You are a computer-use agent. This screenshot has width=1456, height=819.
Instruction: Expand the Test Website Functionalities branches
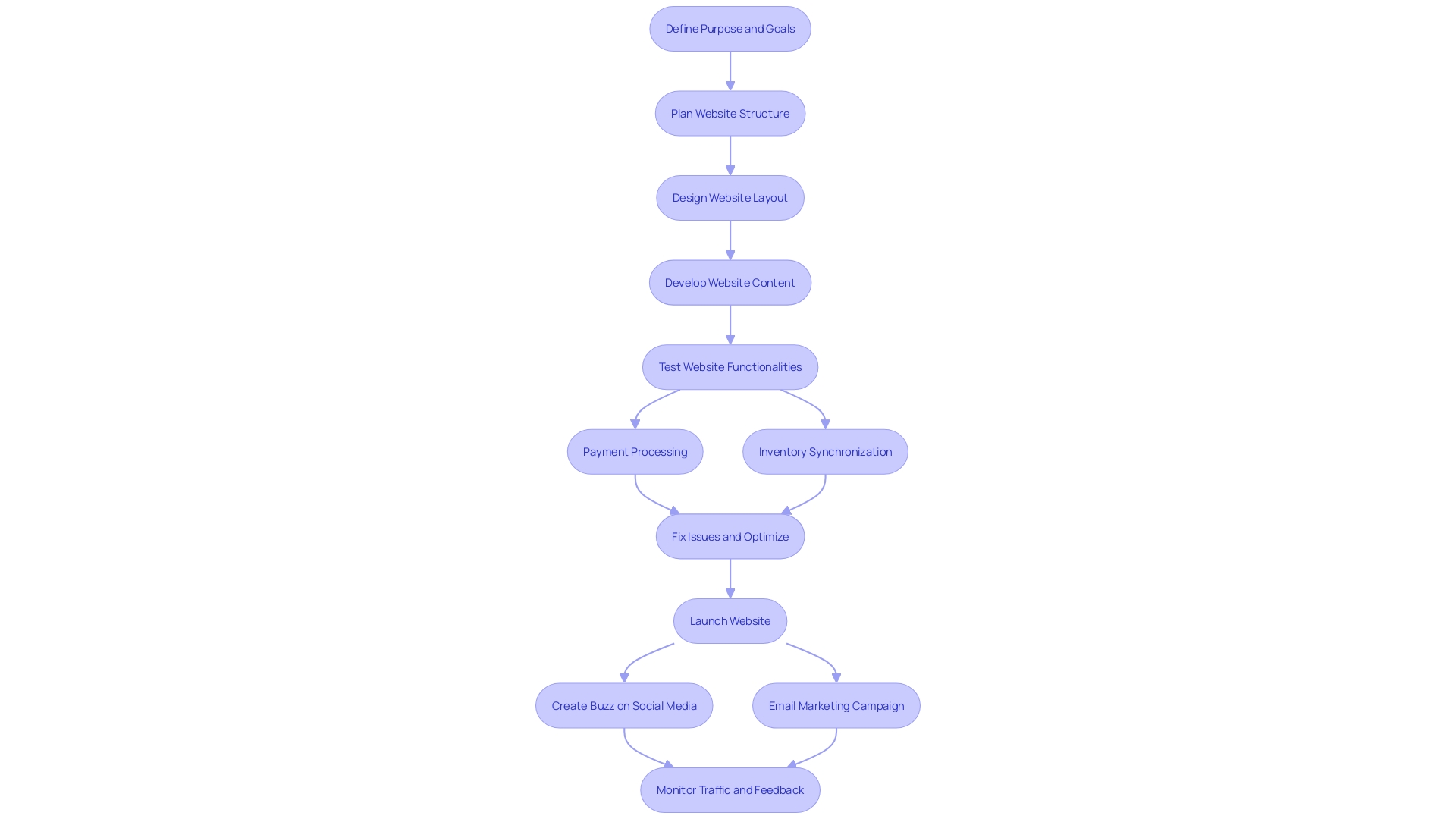(728, 367)
